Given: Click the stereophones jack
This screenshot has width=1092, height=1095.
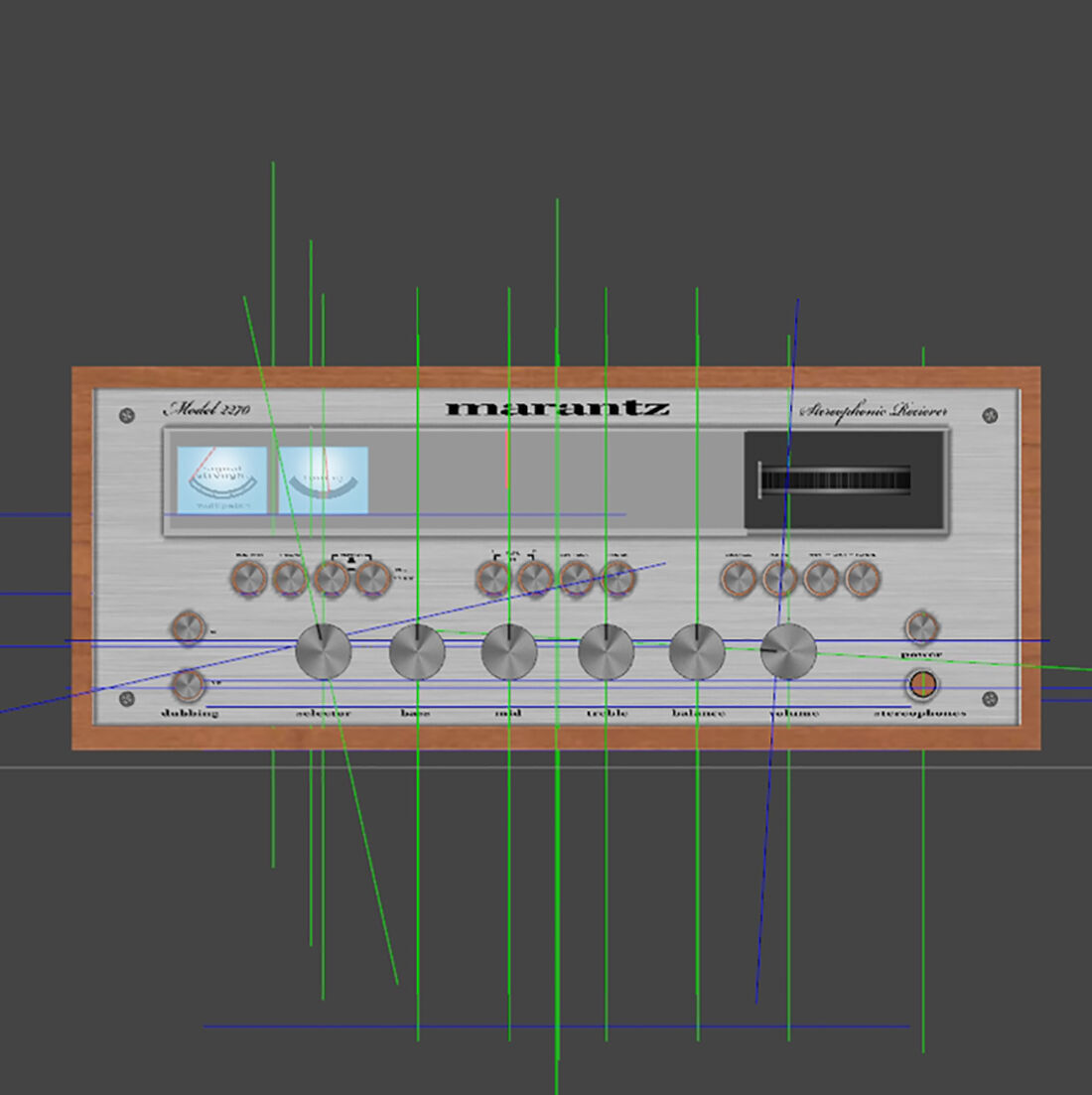Looking at the screenshot, I should [922, 684].
